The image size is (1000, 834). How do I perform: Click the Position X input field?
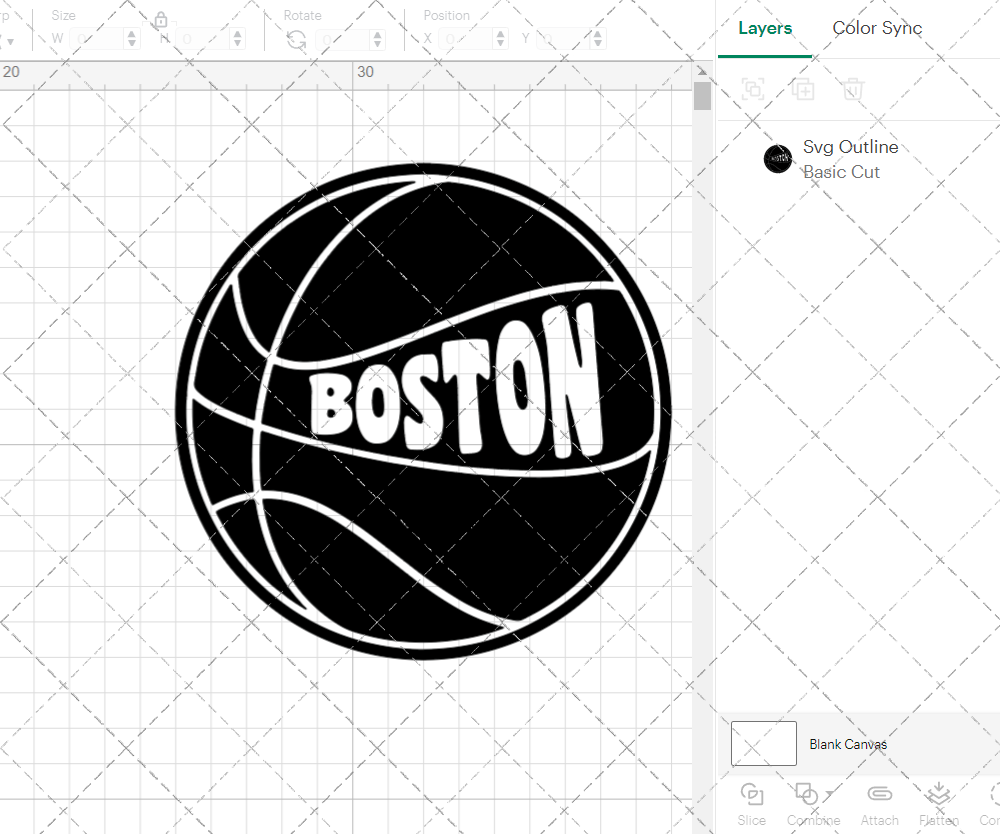tap(467, 39)
